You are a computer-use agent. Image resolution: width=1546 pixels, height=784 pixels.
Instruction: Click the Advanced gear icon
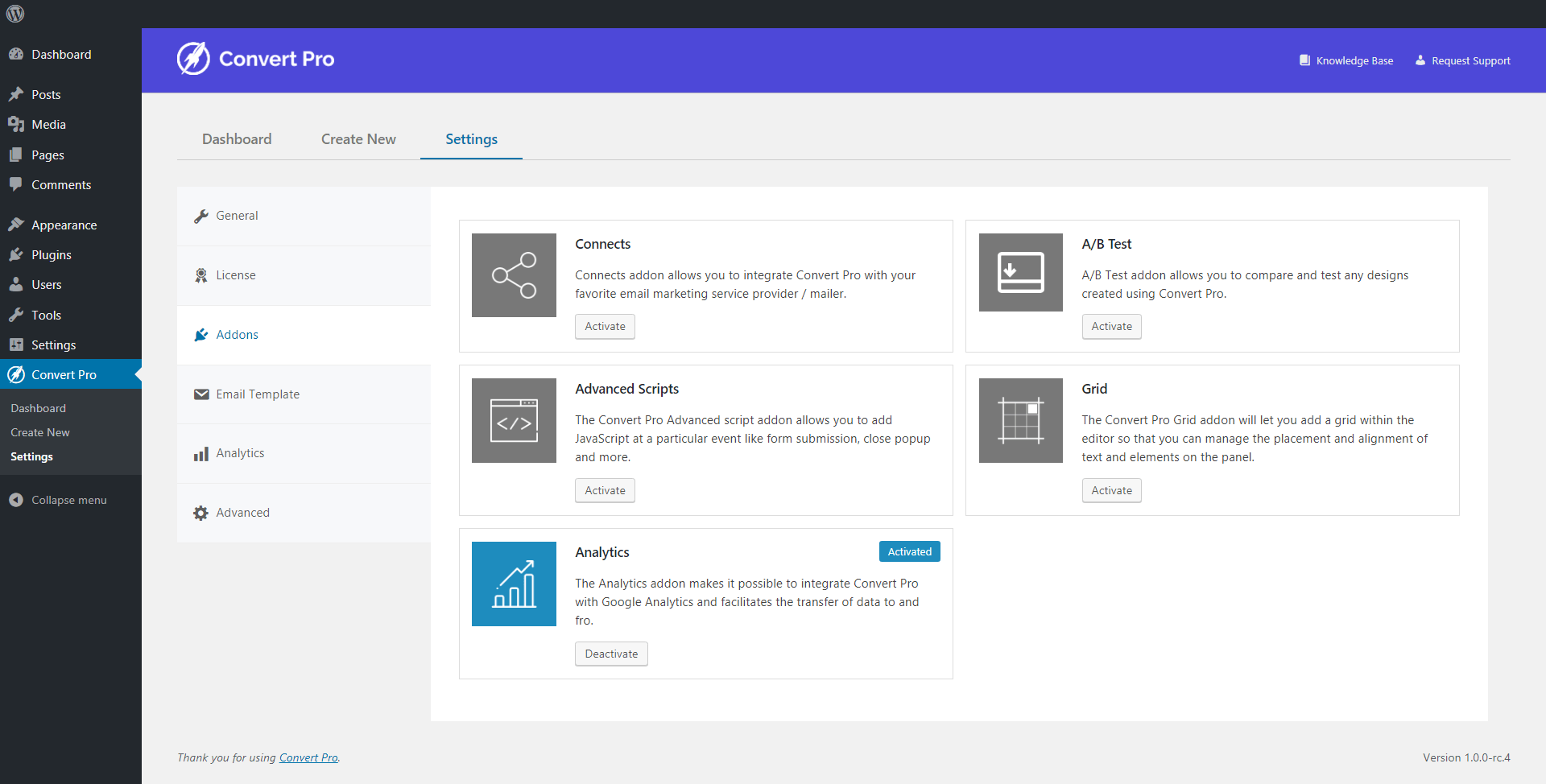tap(201, 513)
